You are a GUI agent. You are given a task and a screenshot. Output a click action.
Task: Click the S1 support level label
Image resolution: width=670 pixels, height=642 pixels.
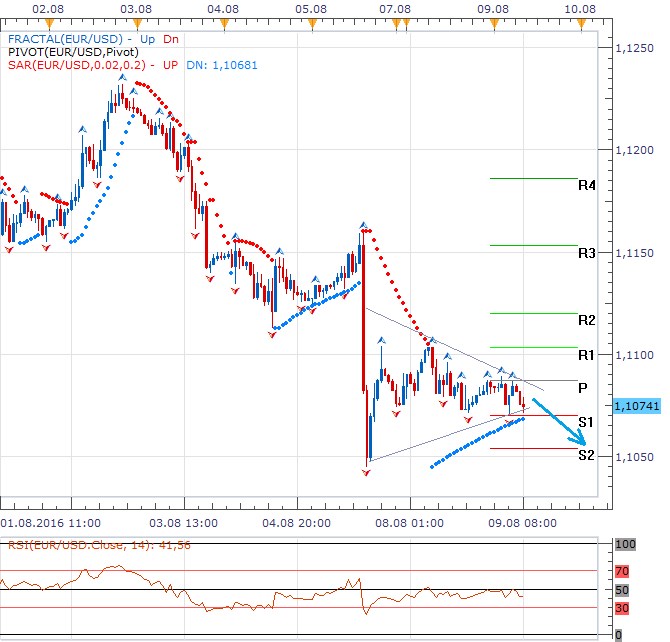pos(586,422)
